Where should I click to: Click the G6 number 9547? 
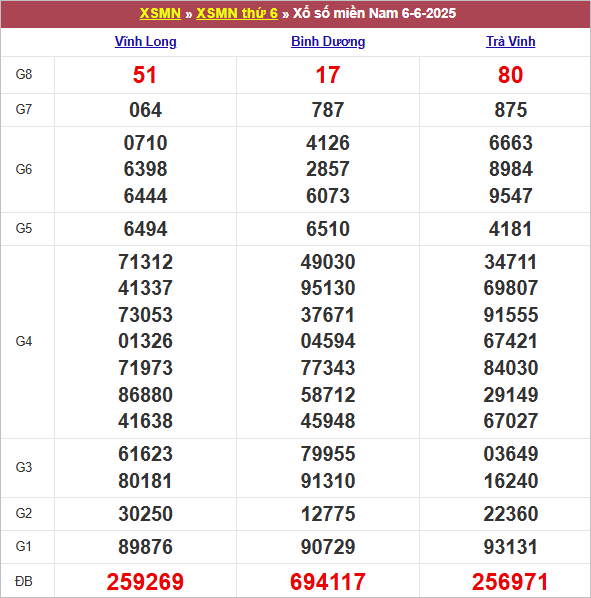[511, 196]
